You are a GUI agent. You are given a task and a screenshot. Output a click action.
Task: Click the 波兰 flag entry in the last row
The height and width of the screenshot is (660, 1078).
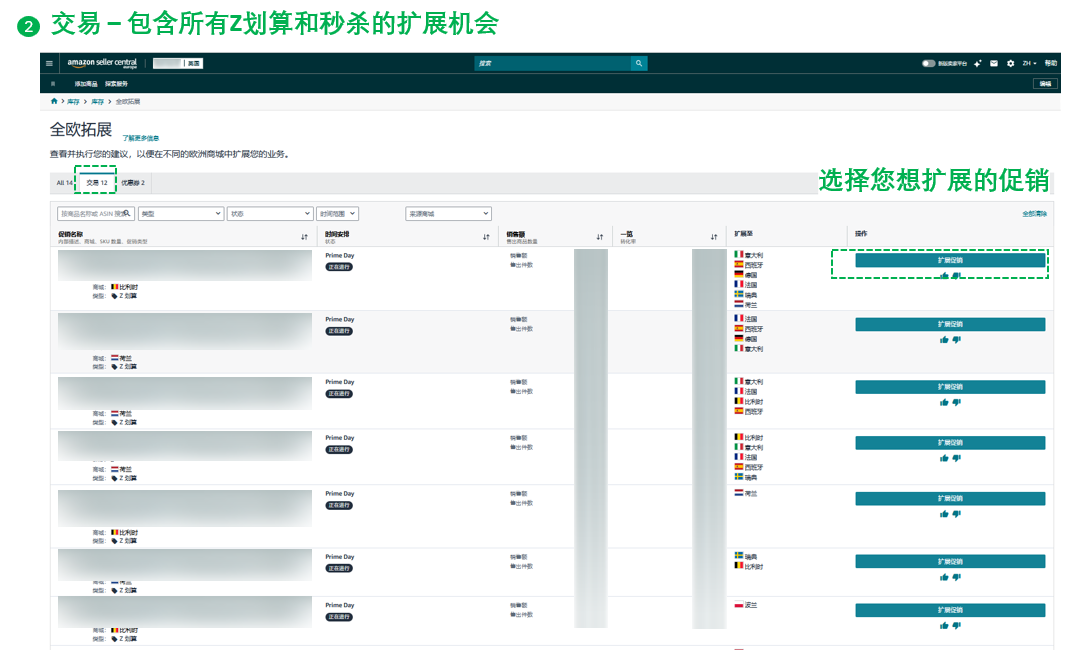(x=746, y=605)
